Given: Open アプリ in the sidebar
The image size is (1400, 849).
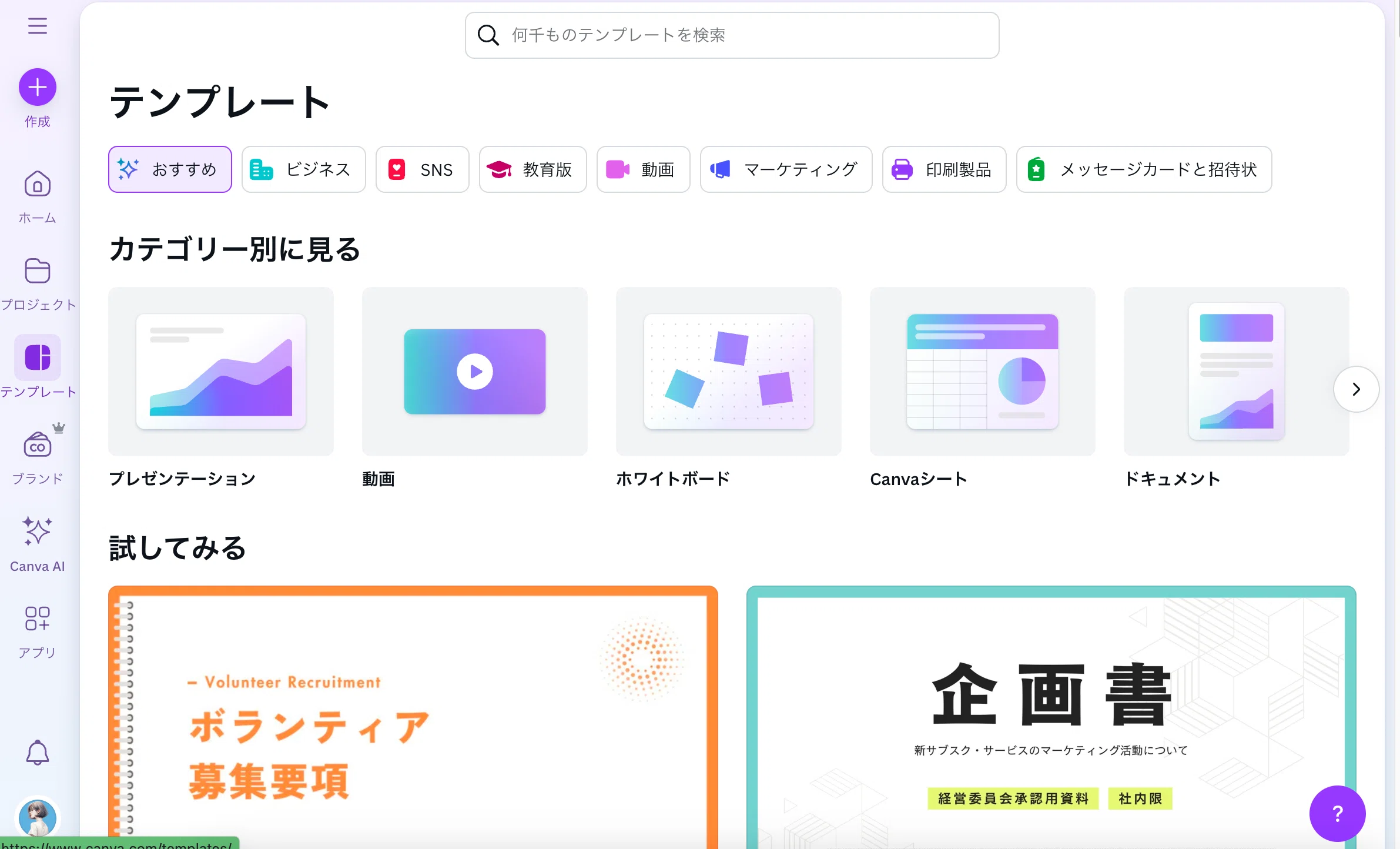Looking at the screenshot, I should (38, 633).
